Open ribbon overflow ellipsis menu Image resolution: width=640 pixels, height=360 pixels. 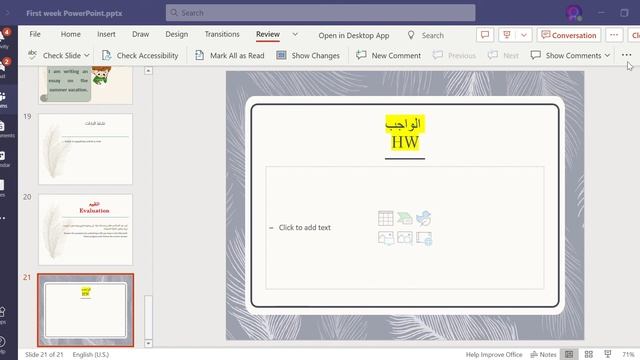pyautogui.click(x=626, y=55)
